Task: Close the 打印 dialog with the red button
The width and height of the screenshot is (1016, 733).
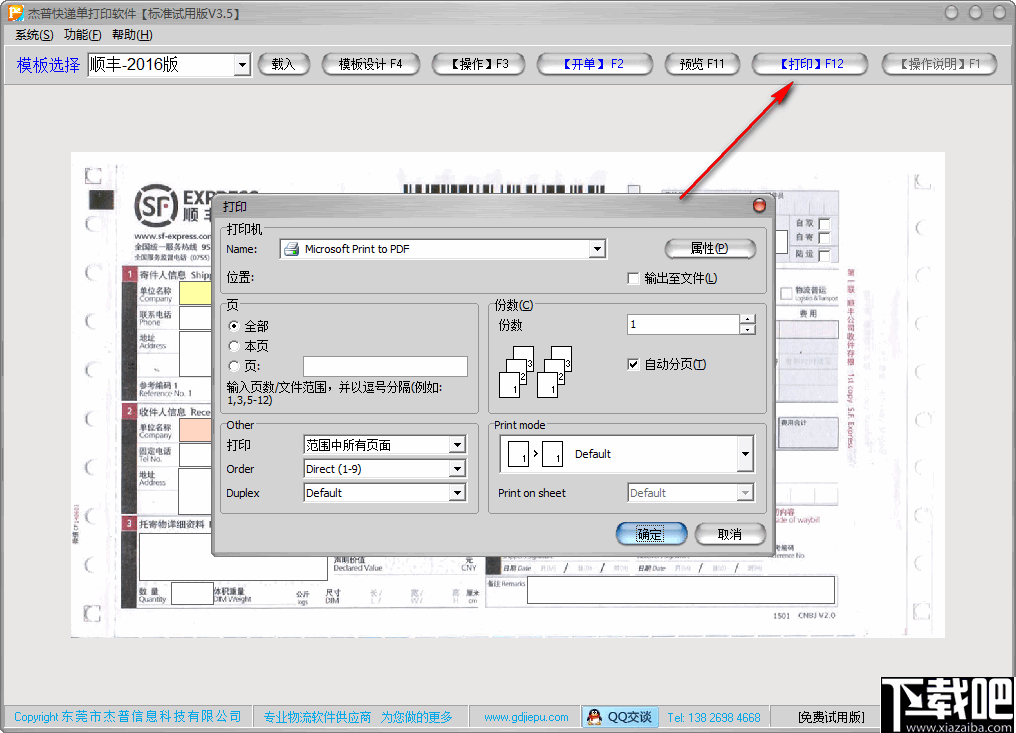Action: (759, 206)
